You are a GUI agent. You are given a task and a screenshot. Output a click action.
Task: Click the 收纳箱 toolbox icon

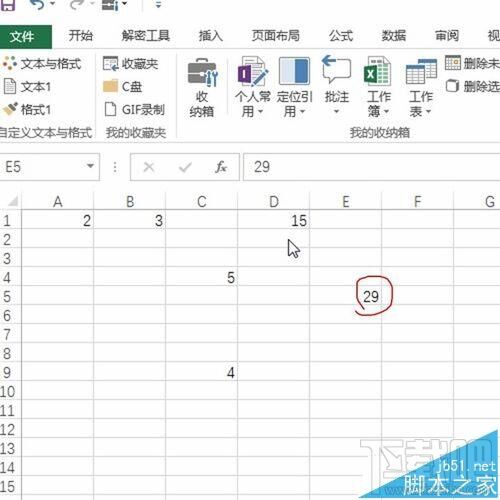(202, 72)
